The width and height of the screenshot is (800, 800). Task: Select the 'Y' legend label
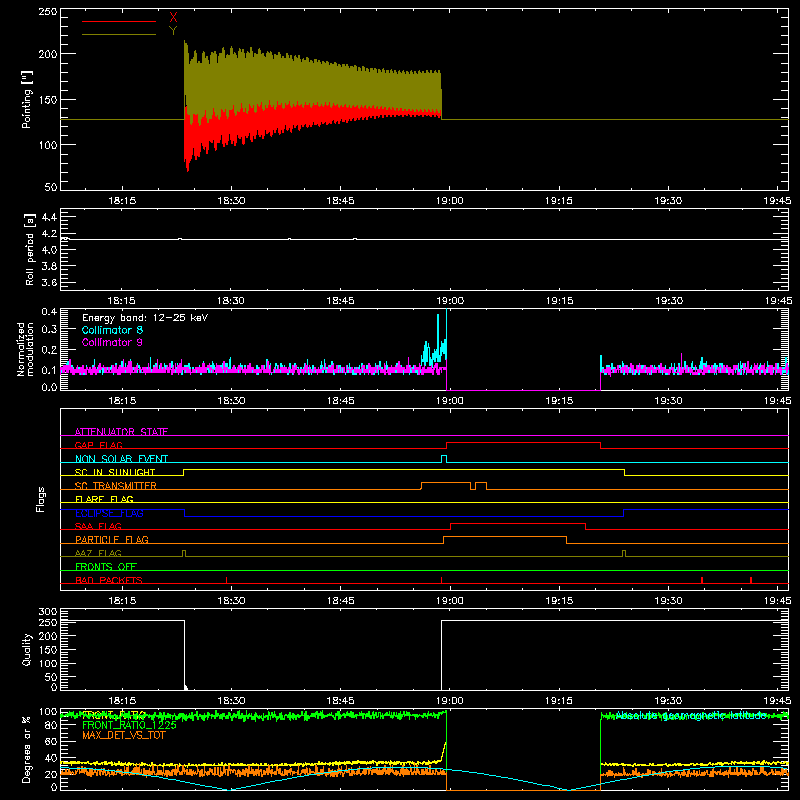coord(173,31)
